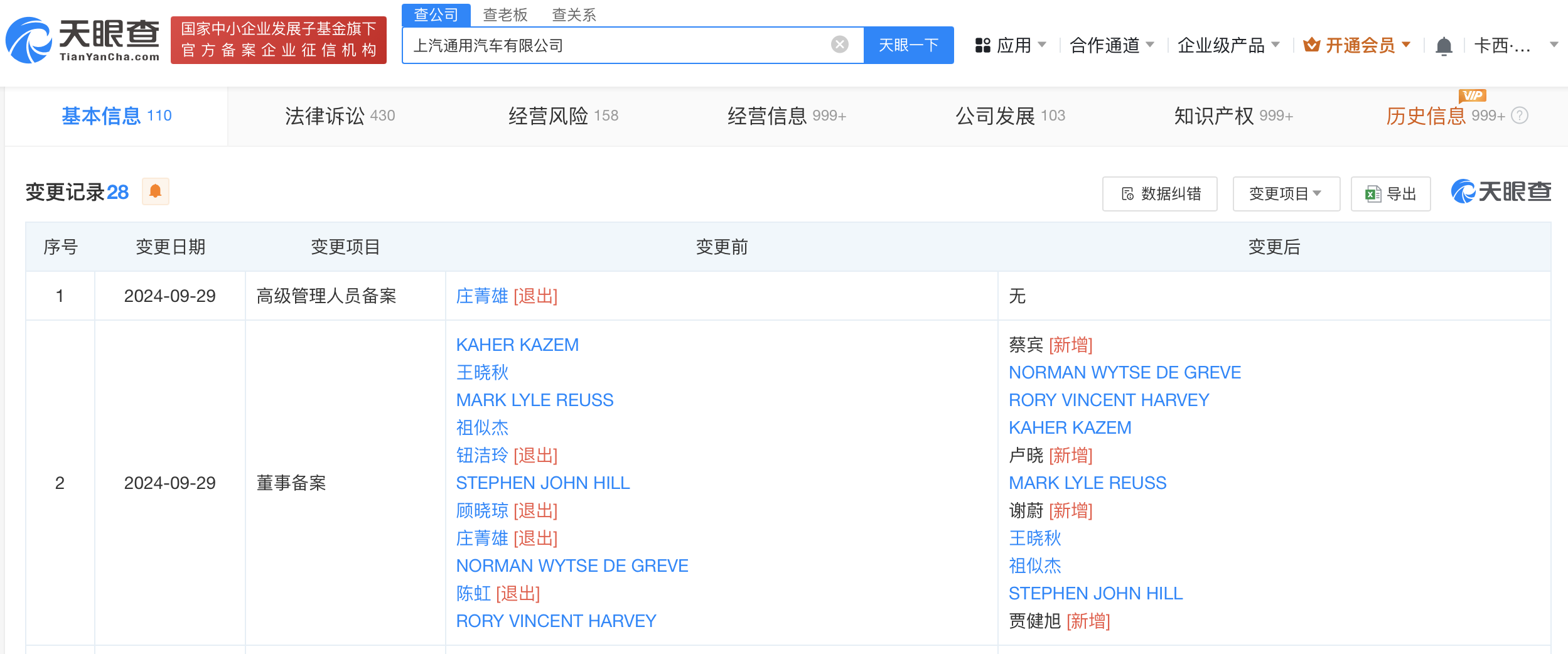Click the 天眼一下 search button

click(908, 45)
